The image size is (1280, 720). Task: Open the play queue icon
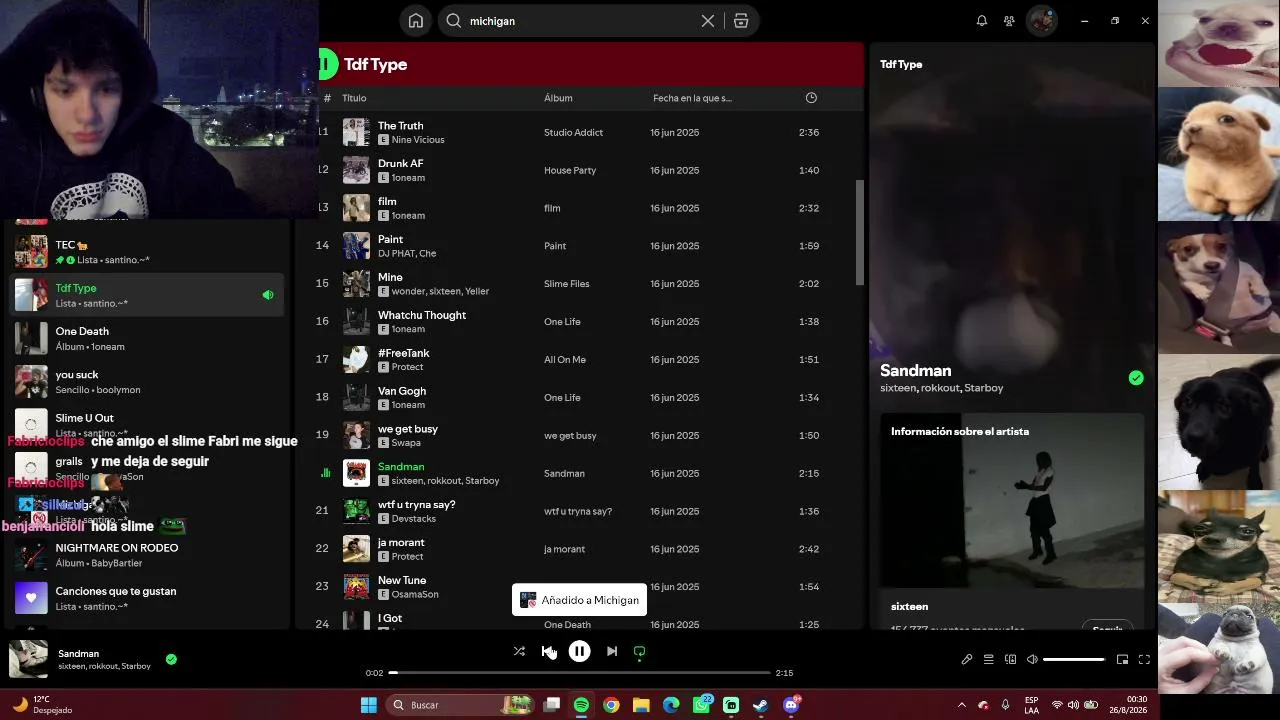pyautogui.click(x=988, y=660)
